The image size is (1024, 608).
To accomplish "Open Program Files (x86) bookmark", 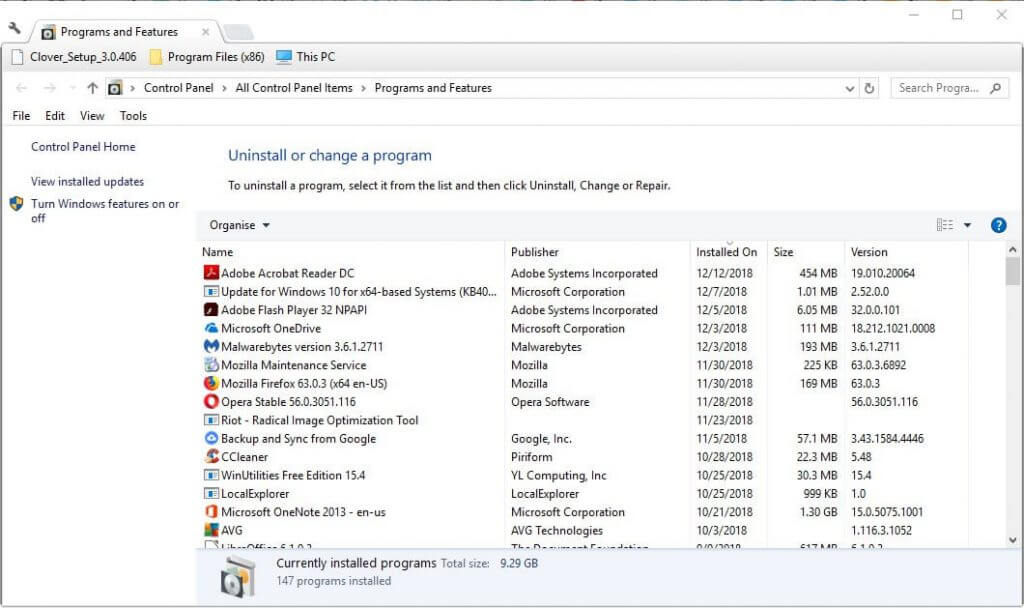I will [x=207, y=57].
